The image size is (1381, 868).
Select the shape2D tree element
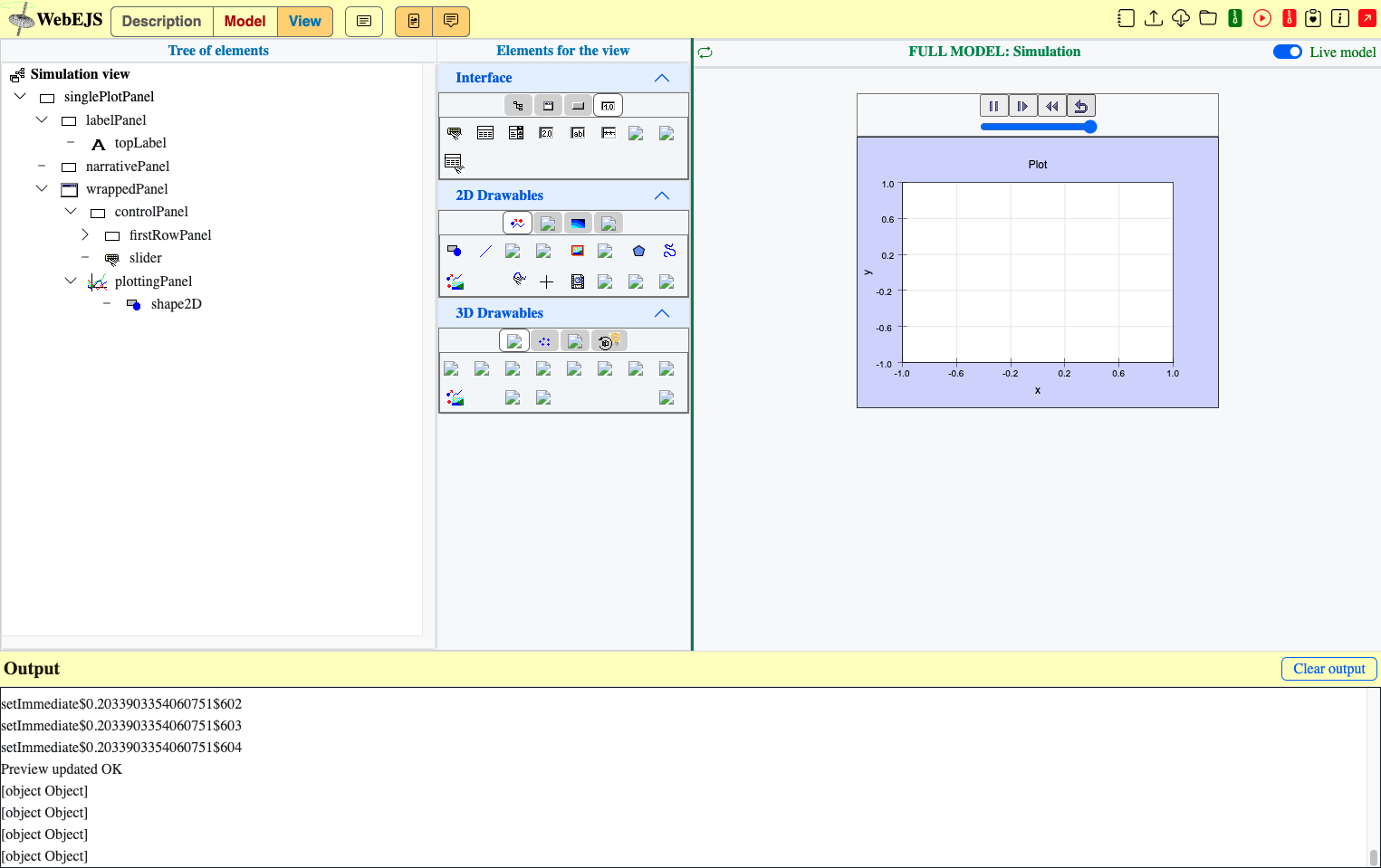[x=176, y=304]
